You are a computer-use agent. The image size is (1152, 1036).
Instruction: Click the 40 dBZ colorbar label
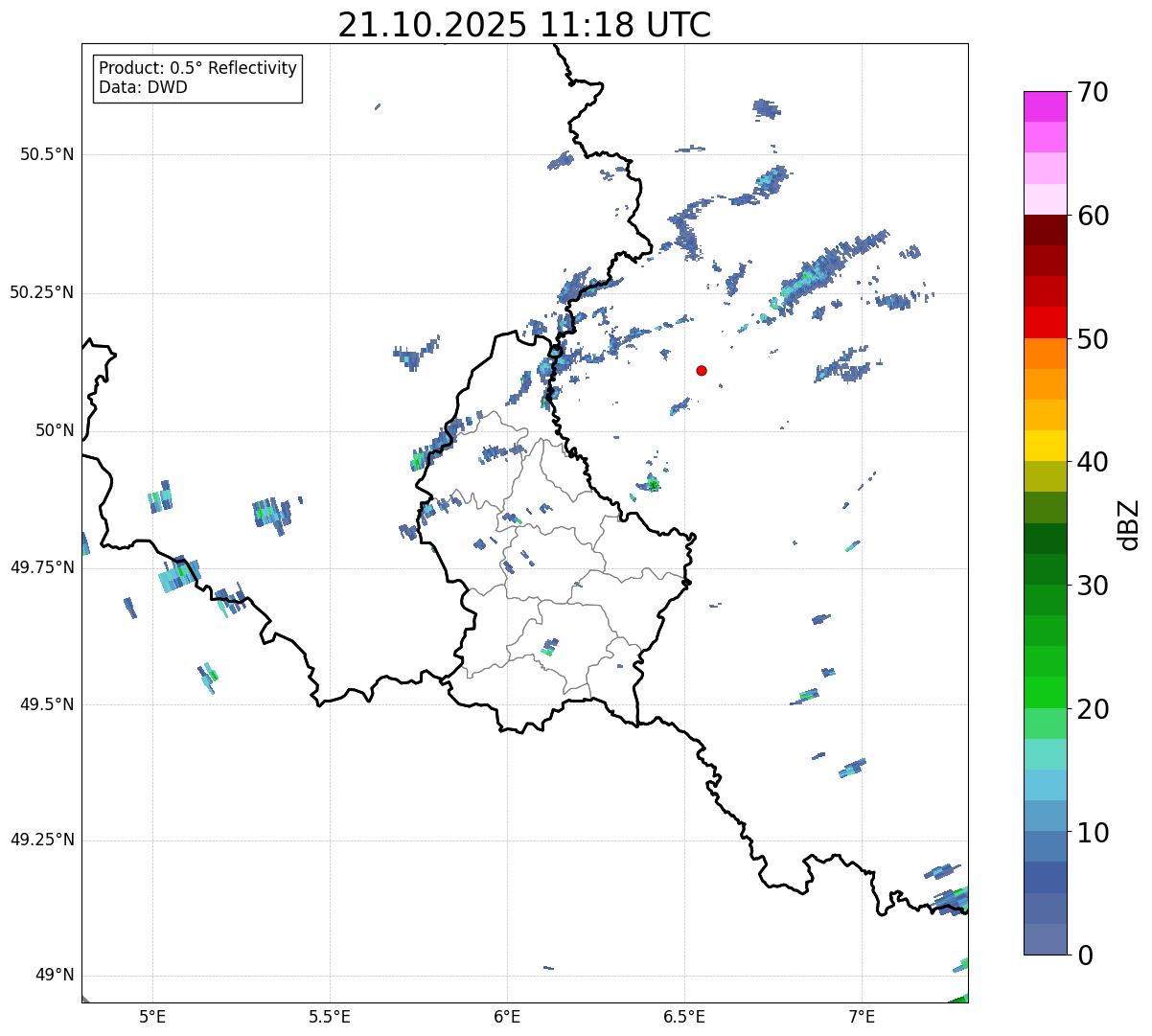coord(1093,462)
